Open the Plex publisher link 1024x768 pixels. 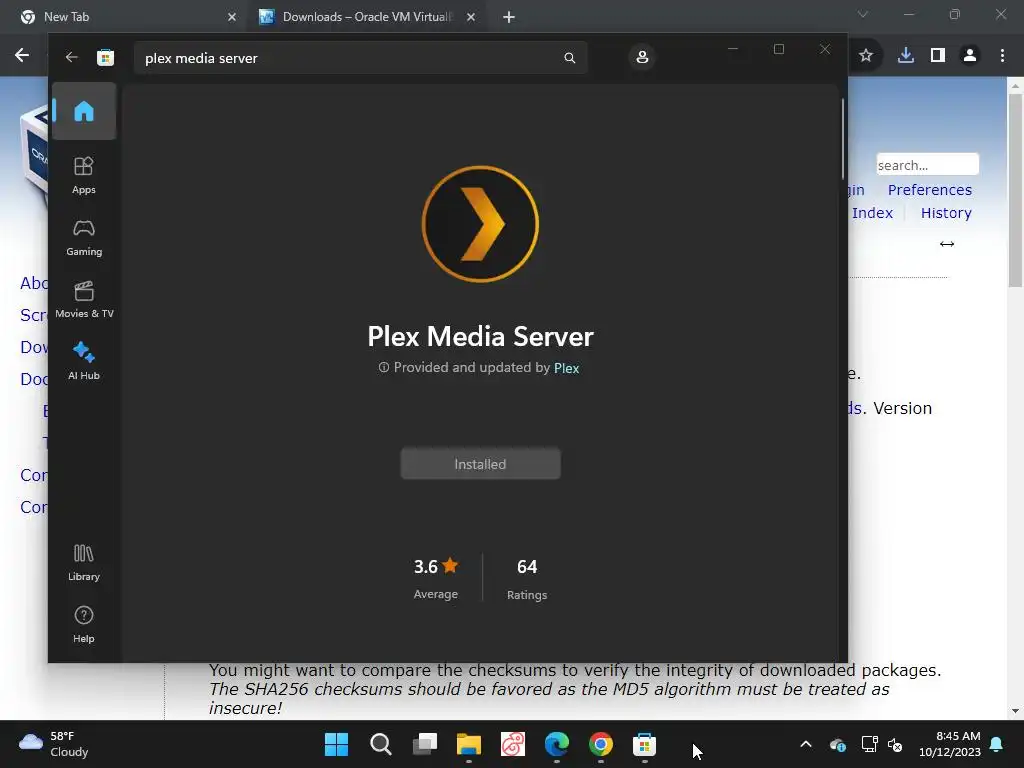coord(566,368)
